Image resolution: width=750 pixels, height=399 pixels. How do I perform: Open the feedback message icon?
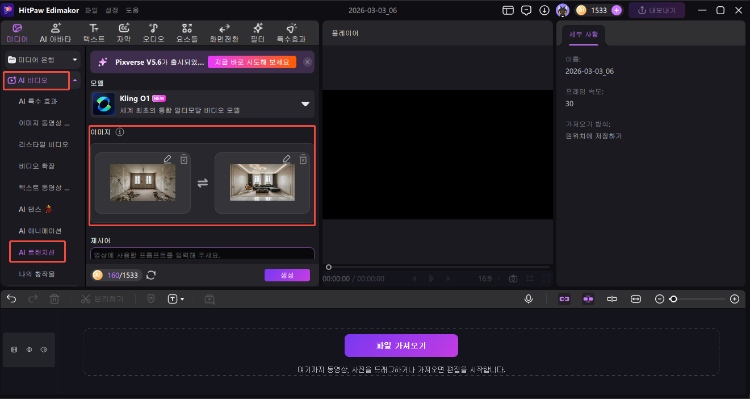click(526, 10)
